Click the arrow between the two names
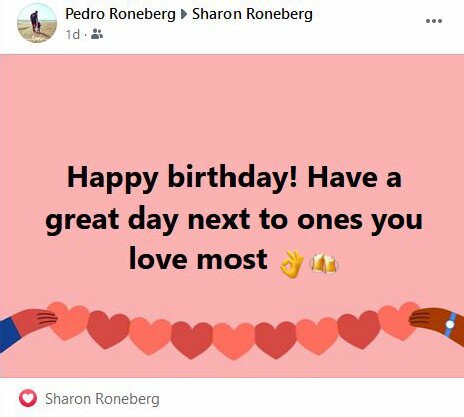Viewport: 464px width, 417px height. coord(184,15)
